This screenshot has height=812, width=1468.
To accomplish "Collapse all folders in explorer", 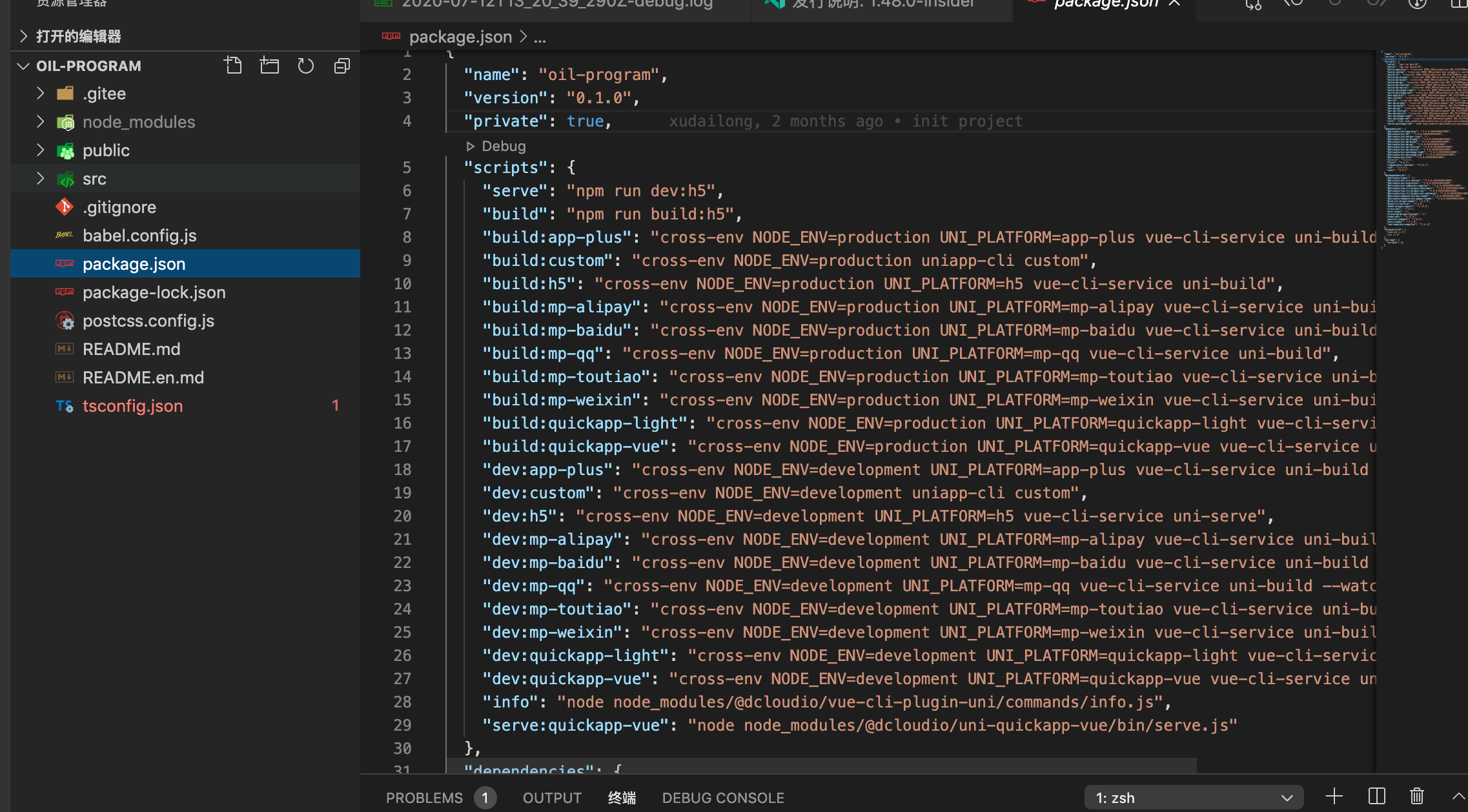I will click(342, 66).
